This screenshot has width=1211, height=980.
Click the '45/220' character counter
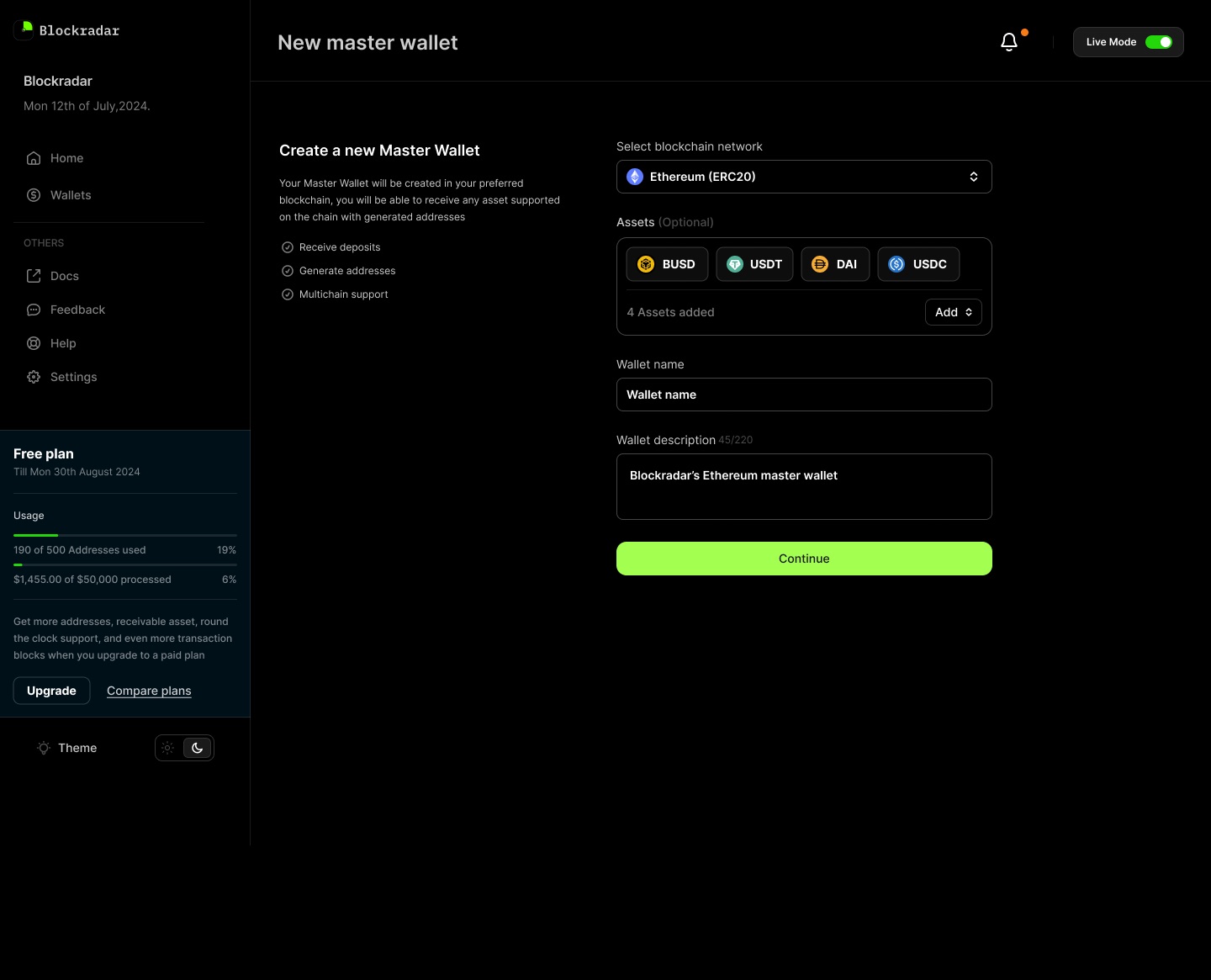click(736, 440)
